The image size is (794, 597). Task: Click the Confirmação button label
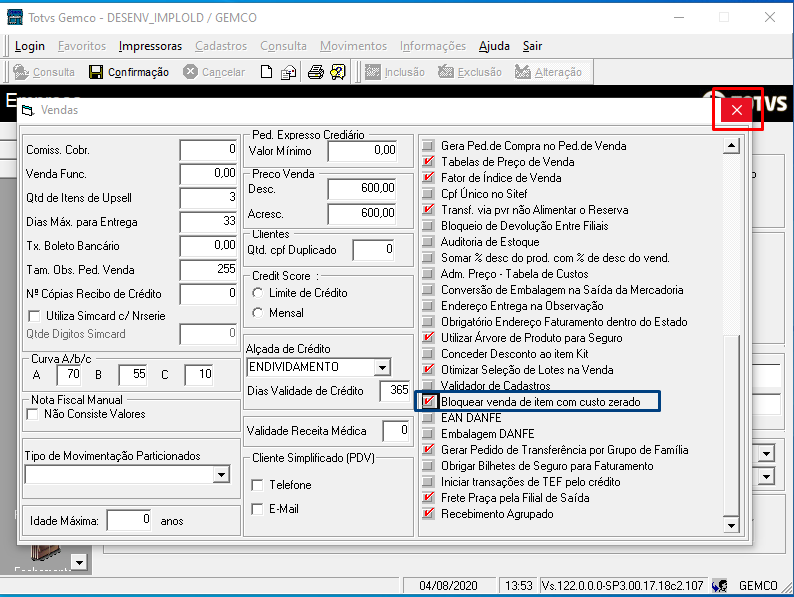138,72
